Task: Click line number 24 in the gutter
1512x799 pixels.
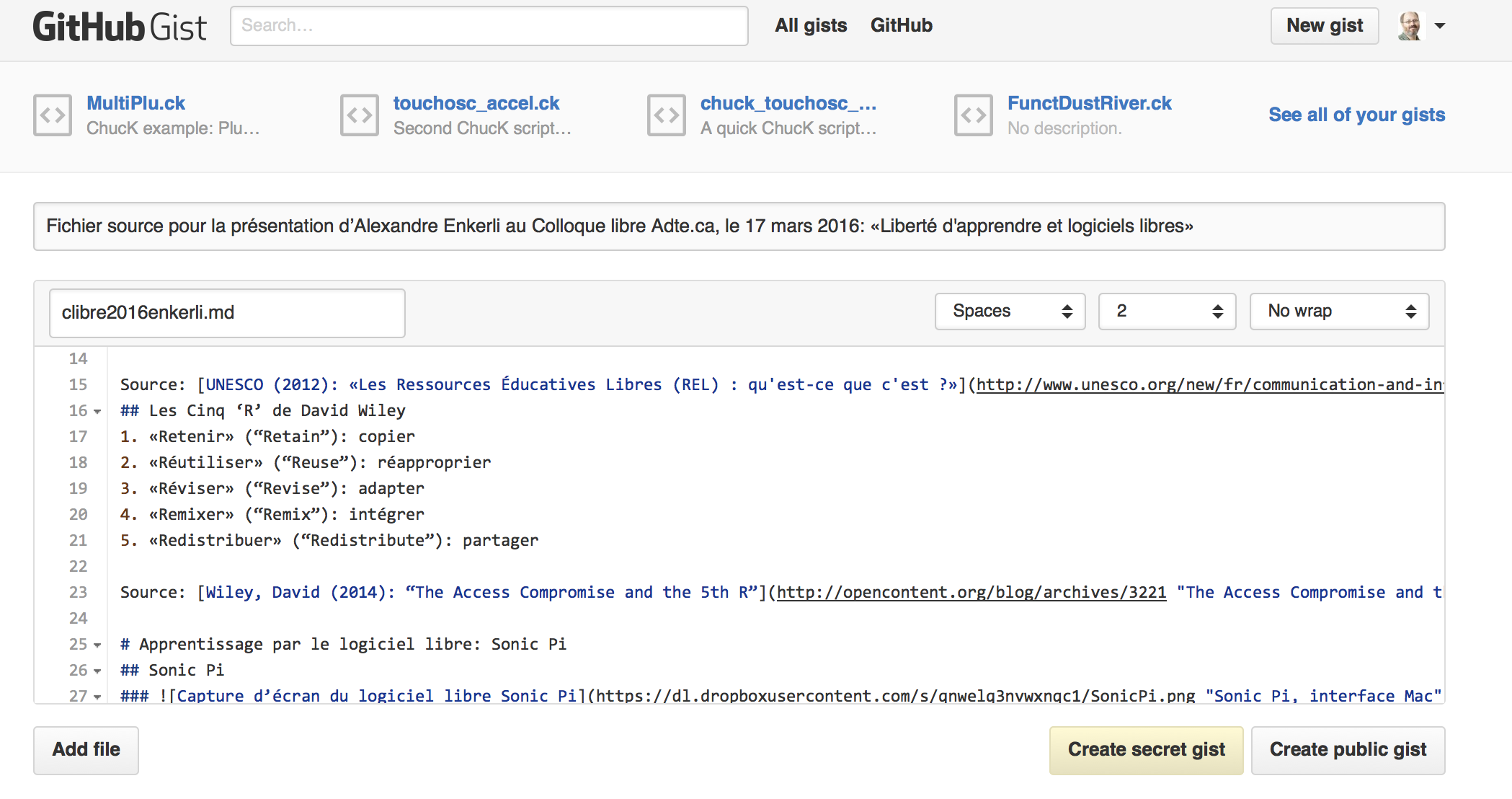Action: coord(78,619)
